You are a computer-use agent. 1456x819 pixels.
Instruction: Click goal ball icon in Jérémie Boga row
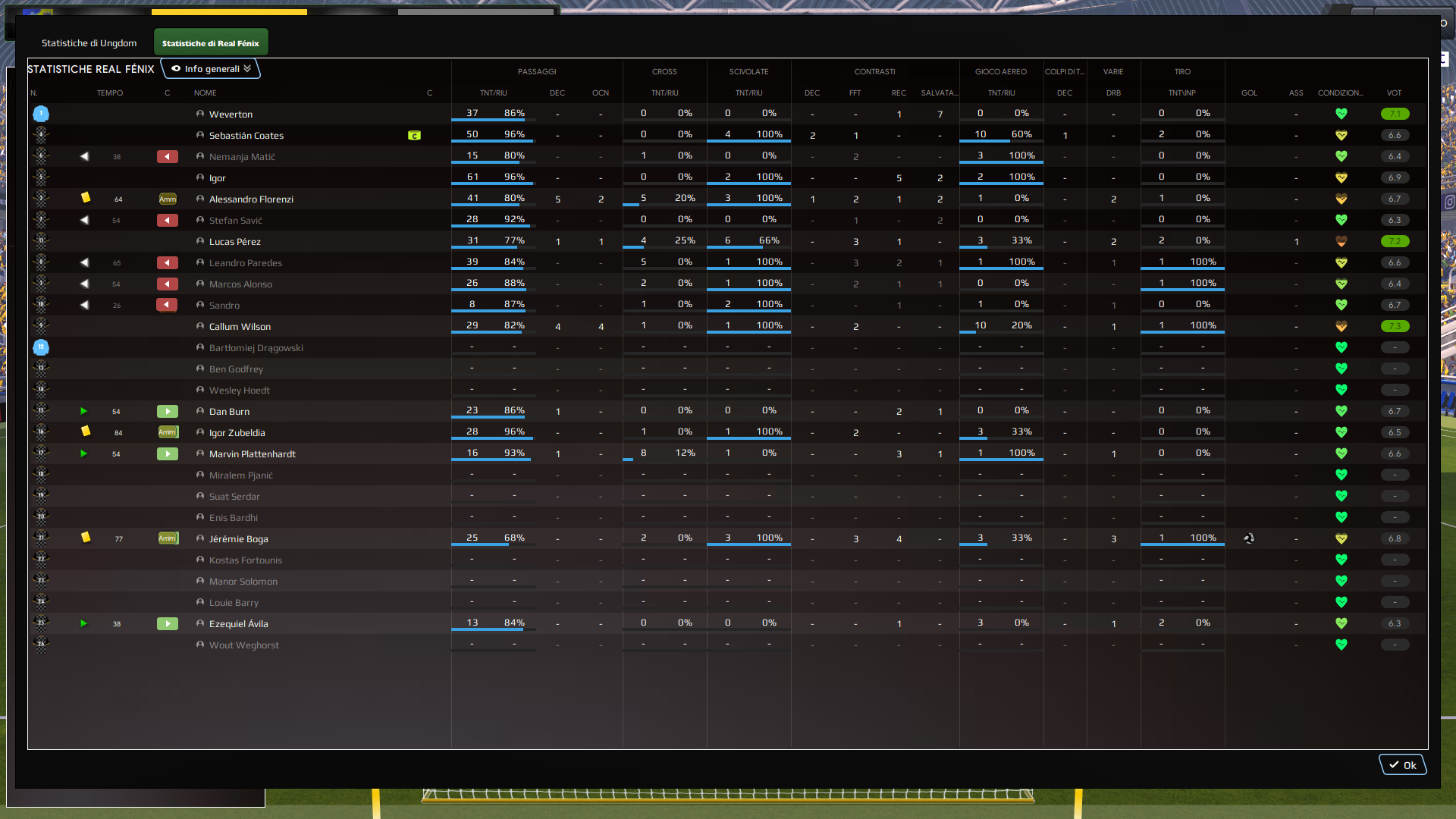(1249, 538)
